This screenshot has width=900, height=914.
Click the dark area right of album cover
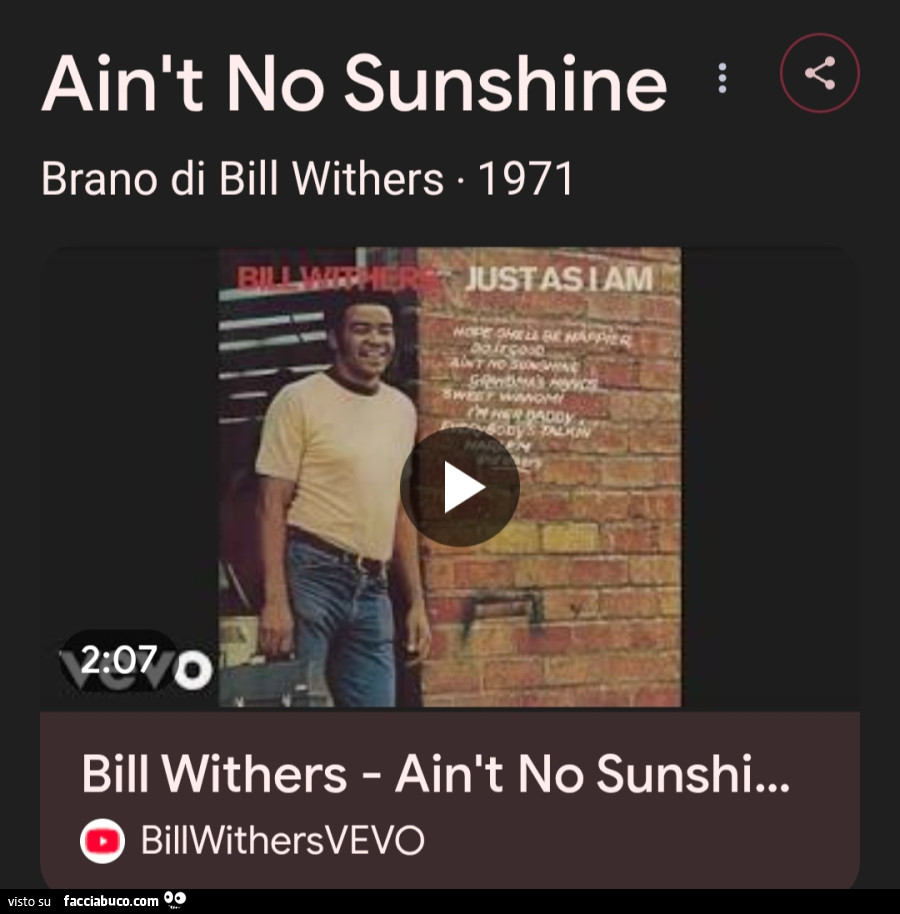click(770, 477)
